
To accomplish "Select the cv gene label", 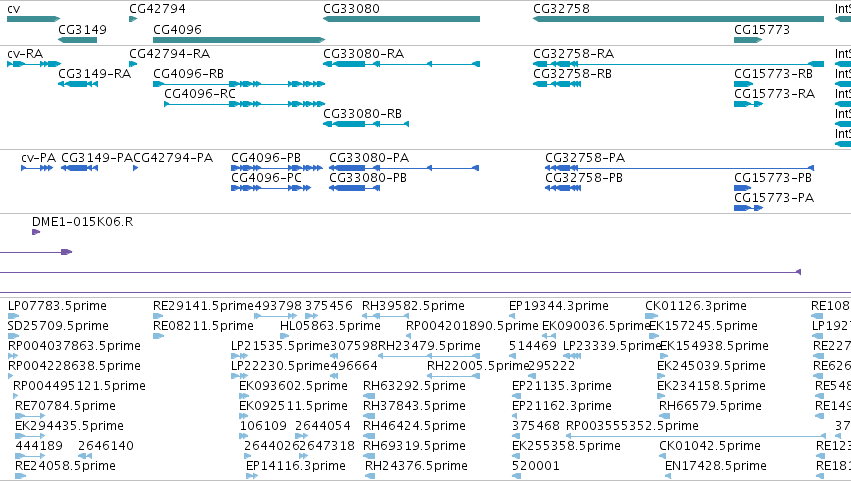I will tap(14, 9).
